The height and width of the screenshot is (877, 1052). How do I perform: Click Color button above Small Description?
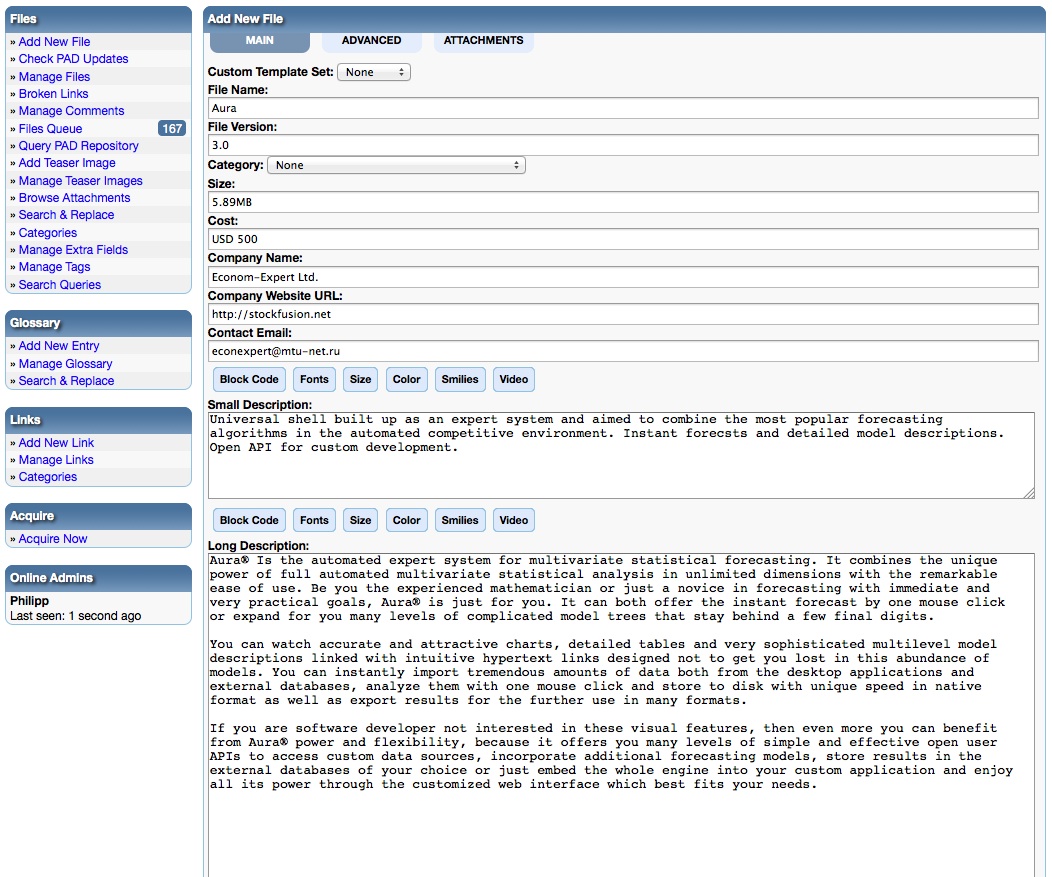[x=407, y=379]
